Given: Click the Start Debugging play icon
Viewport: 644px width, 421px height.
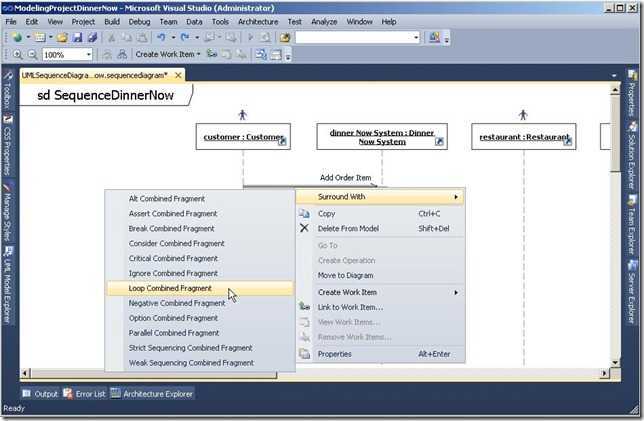Looking at the screenshot, I should tap(250, 38).
